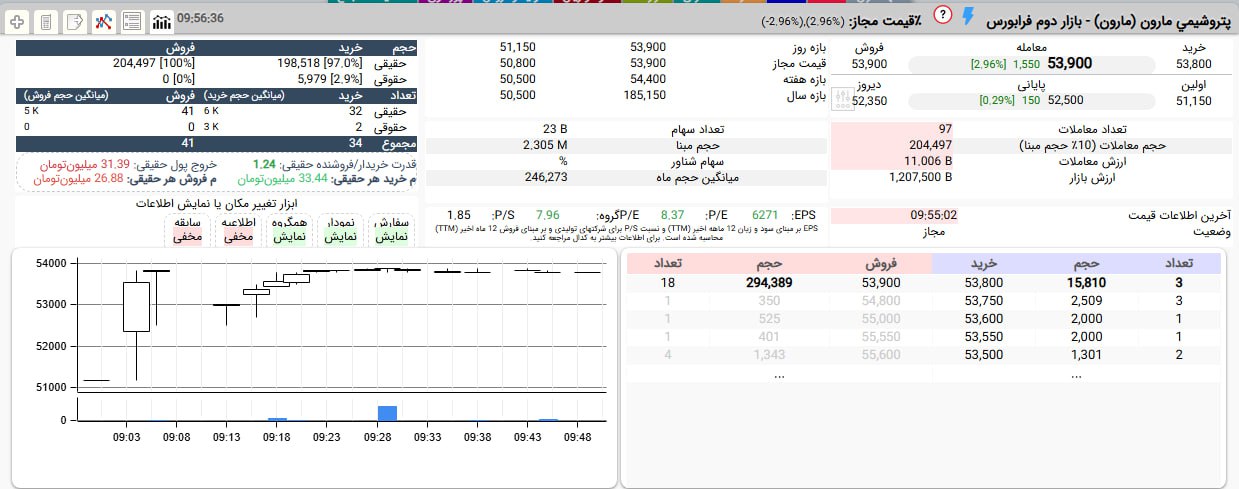Click the blue lightning bolt icon

[968, 17]
